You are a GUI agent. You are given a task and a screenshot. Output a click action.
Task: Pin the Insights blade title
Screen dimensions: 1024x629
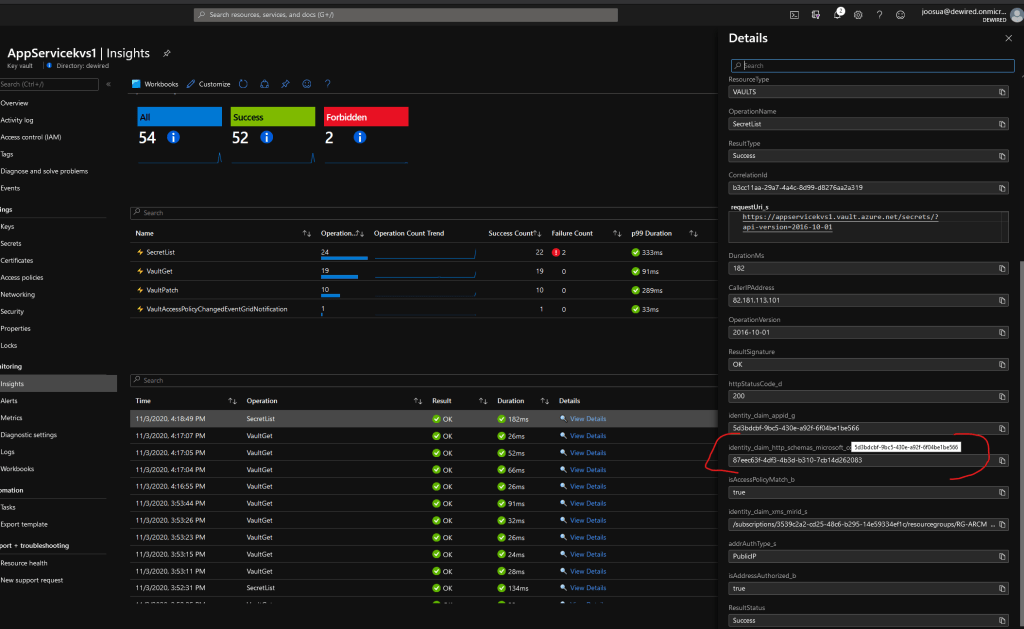coord(167,52)
